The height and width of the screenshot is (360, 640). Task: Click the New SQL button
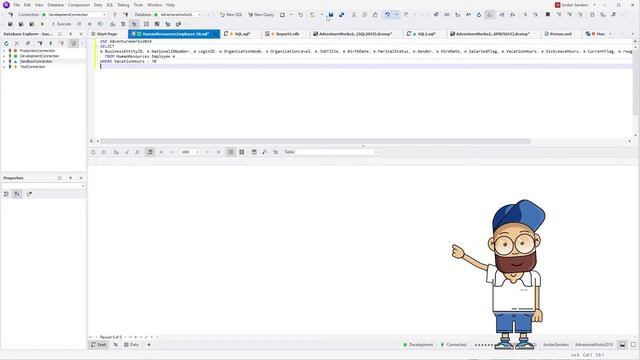pos(231,15)
